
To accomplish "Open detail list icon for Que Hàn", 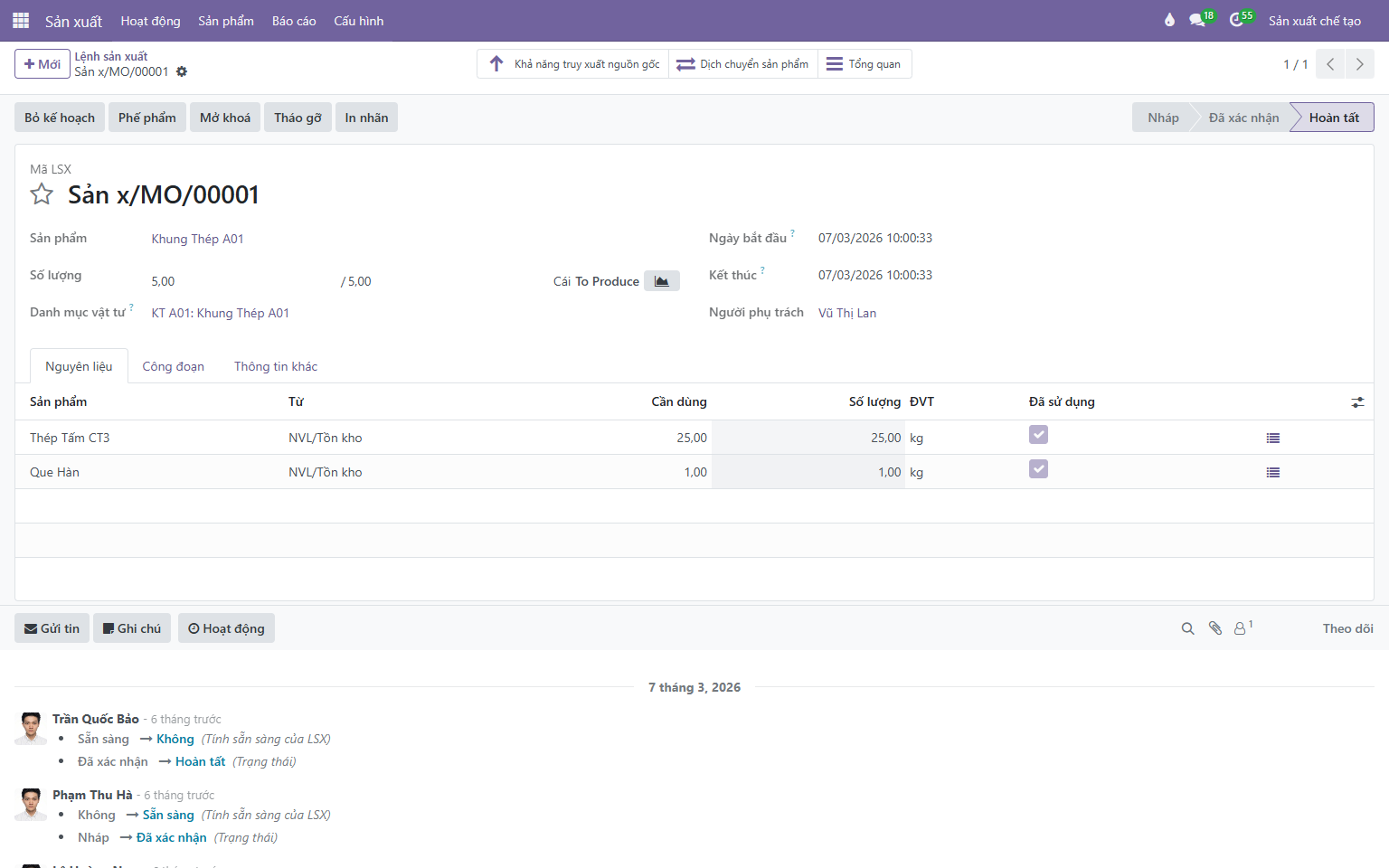I will (x=1273, y=472).
